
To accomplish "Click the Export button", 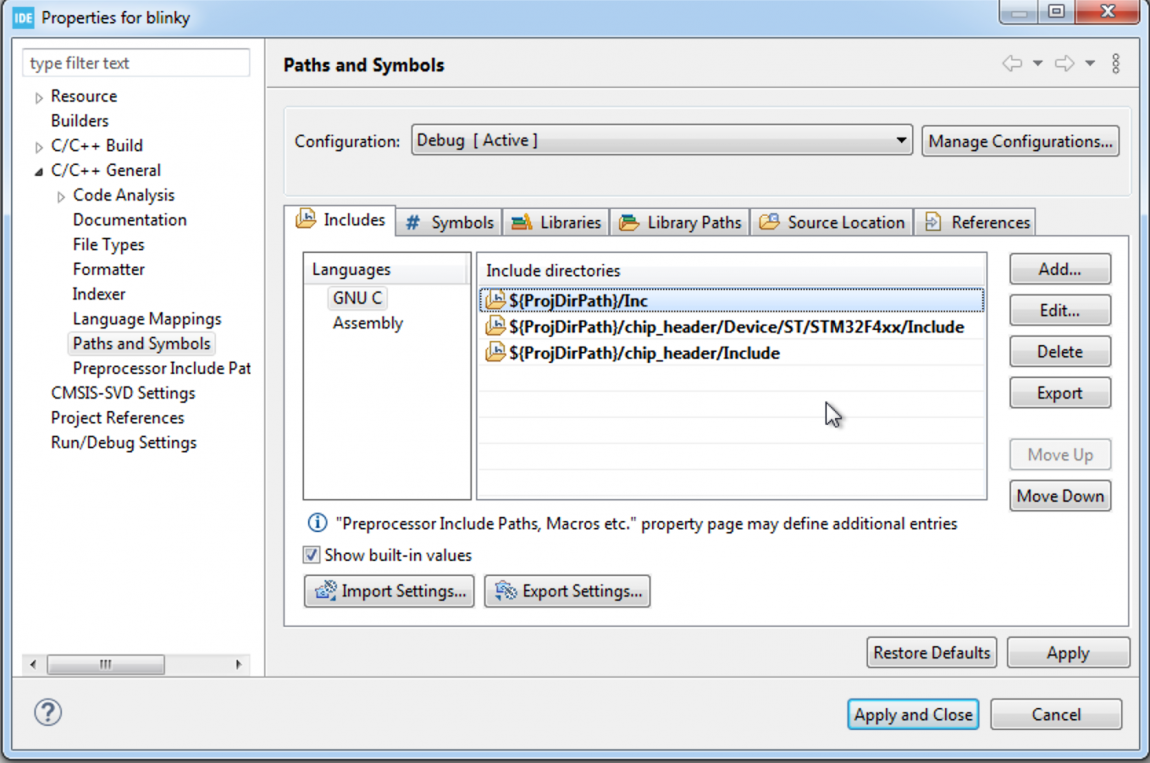I will (x=1060, y=393).
